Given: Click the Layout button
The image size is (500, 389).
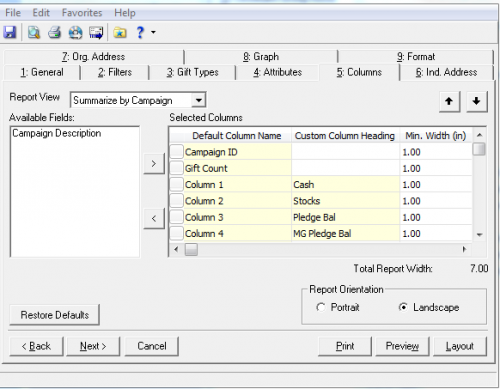Looking at the screenshot, I should 460,346.
